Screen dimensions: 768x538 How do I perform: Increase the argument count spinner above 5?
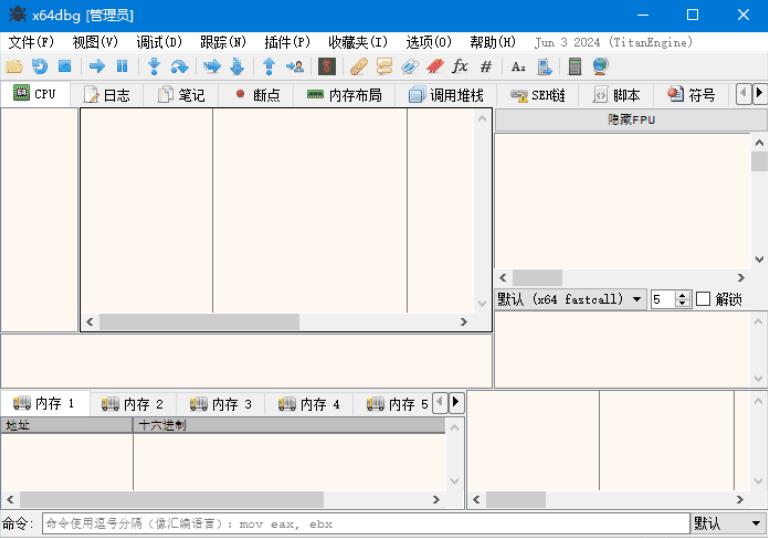coord(682,295)
